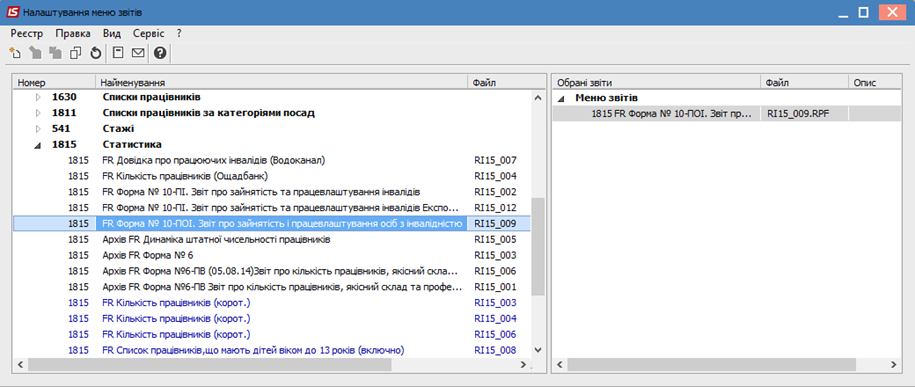Sort by the Найменування column header
915x387 pixels.
(x=282, y=82)
